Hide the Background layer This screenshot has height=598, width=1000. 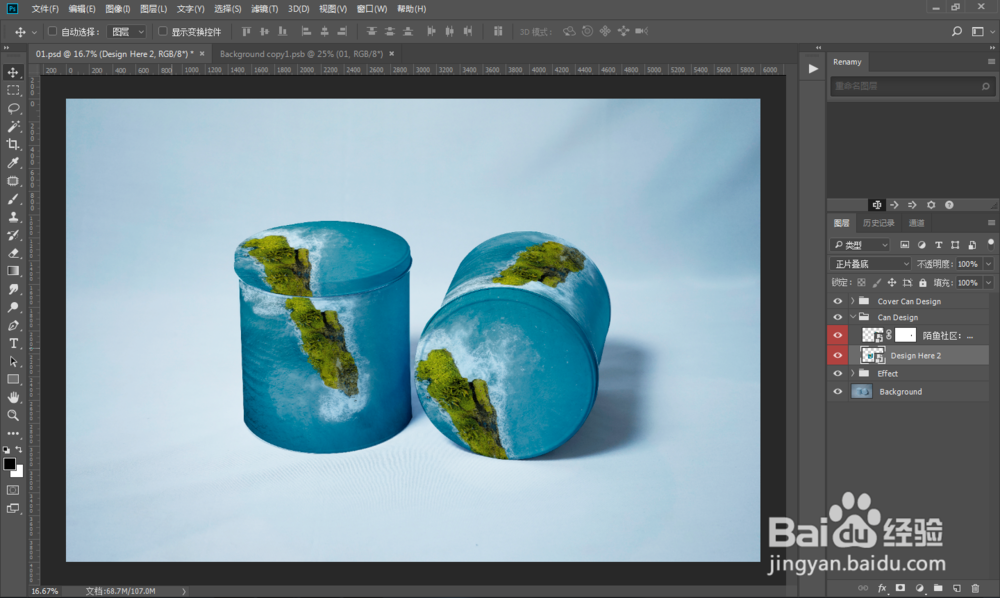(837, 391)
